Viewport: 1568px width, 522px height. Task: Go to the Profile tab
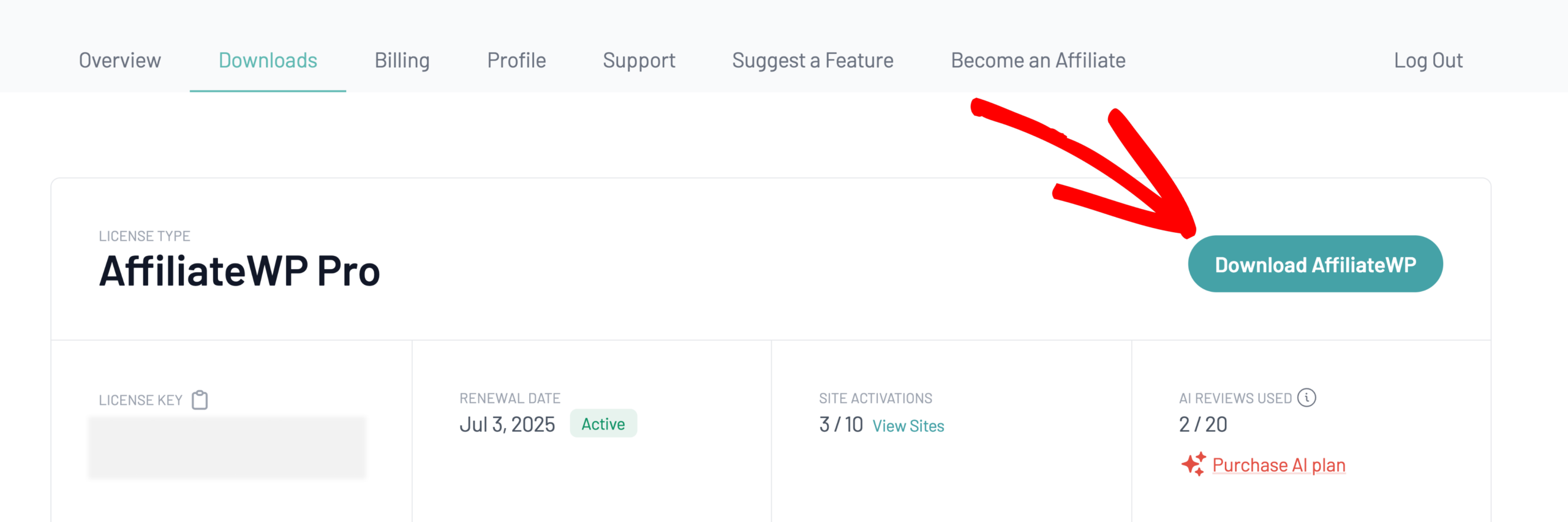pyautogui.click(x=516, y=60)
